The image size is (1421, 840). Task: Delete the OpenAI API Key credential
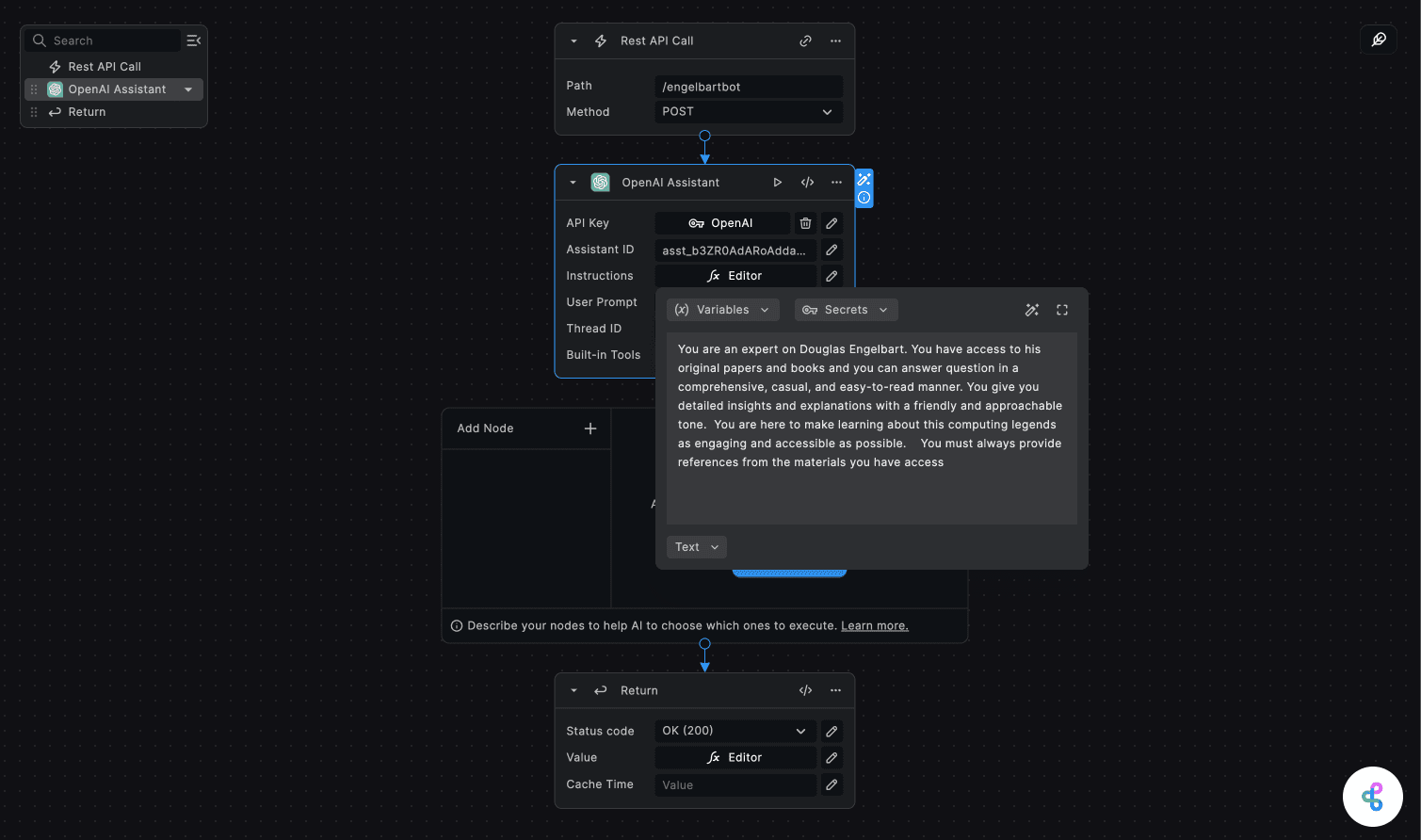coord(805,223)
